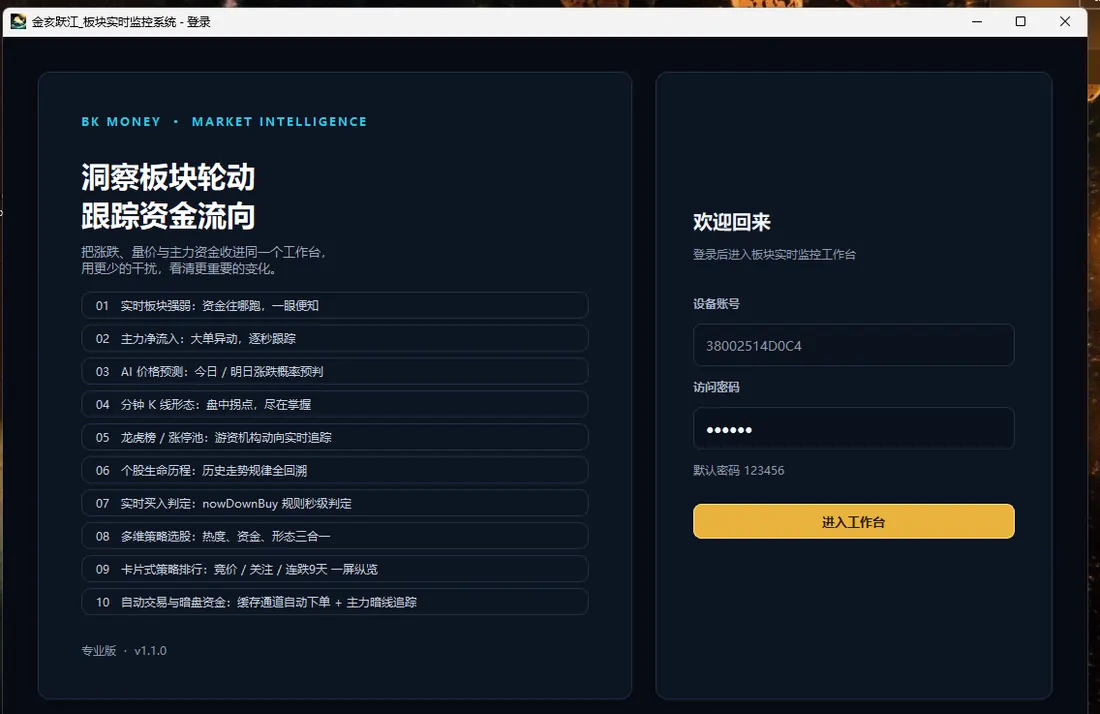The width and height of the screenshot is (1100, 714).
Task: Select feature row 05 龙虎榜 / 涨停池
Action: click(335, 438)
